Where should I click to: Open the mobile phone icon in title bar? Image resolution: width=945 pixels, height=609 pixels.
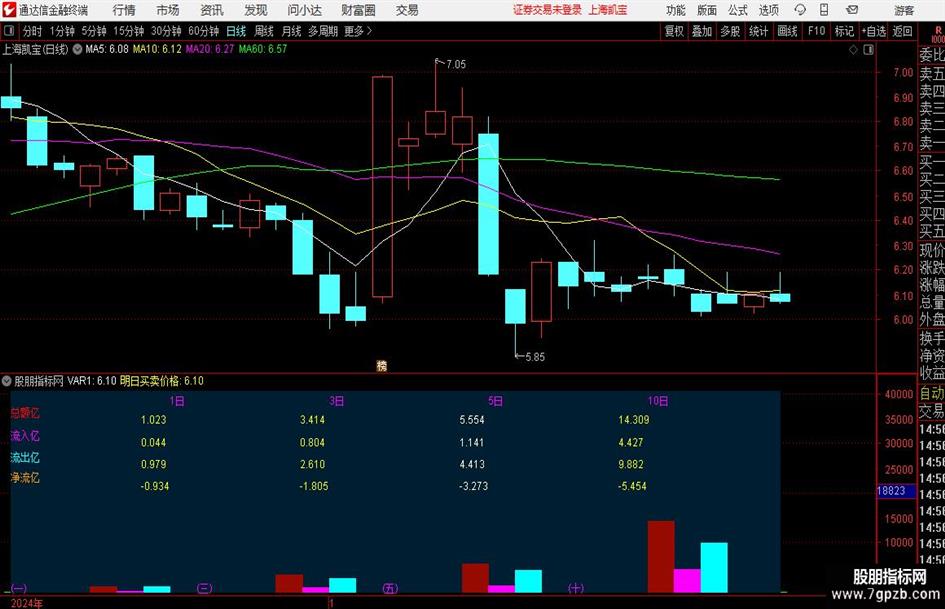(x=824, y=10)
